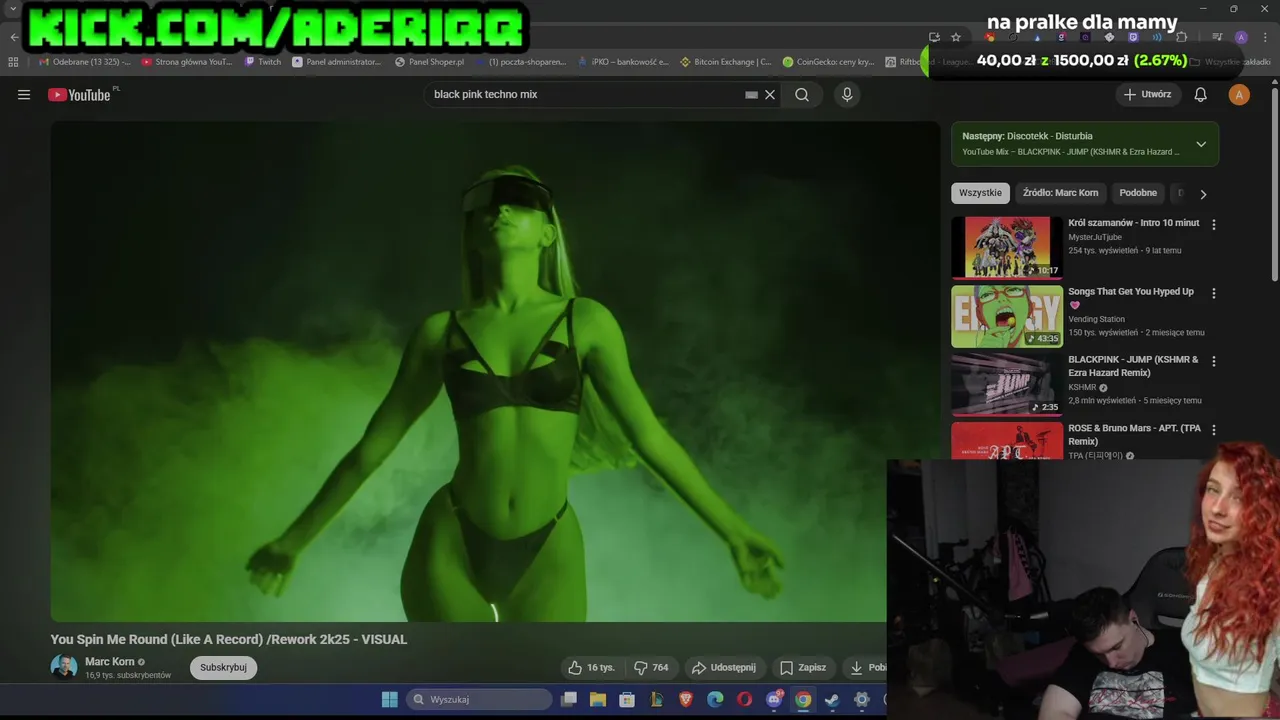Open the 'Strona główna YouT...' bookmark

187,62
